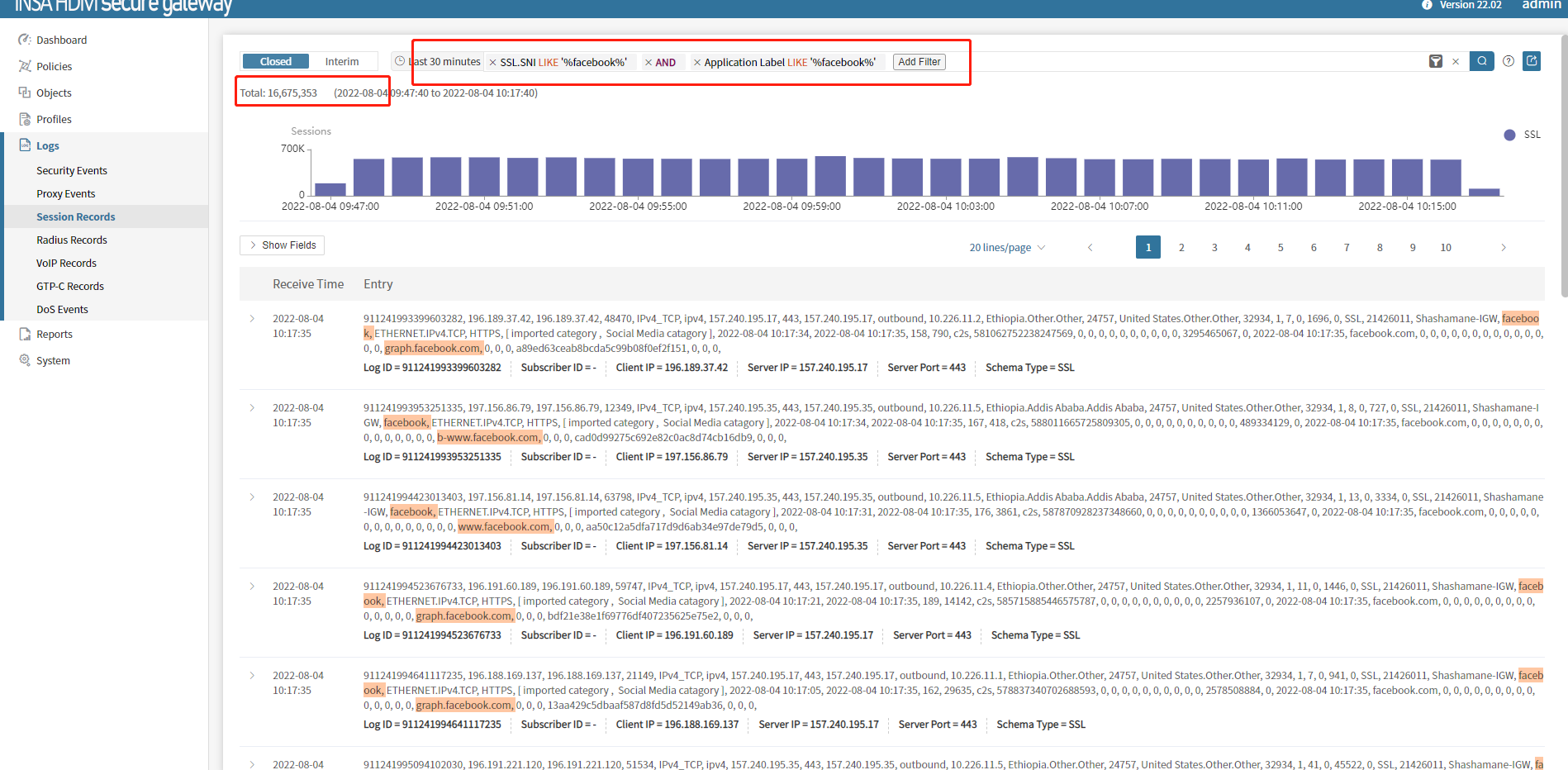The height and width of the screenshot is (770, 1568).
Task: Toggle the SSL legend series
Action: coord(1522,135)
